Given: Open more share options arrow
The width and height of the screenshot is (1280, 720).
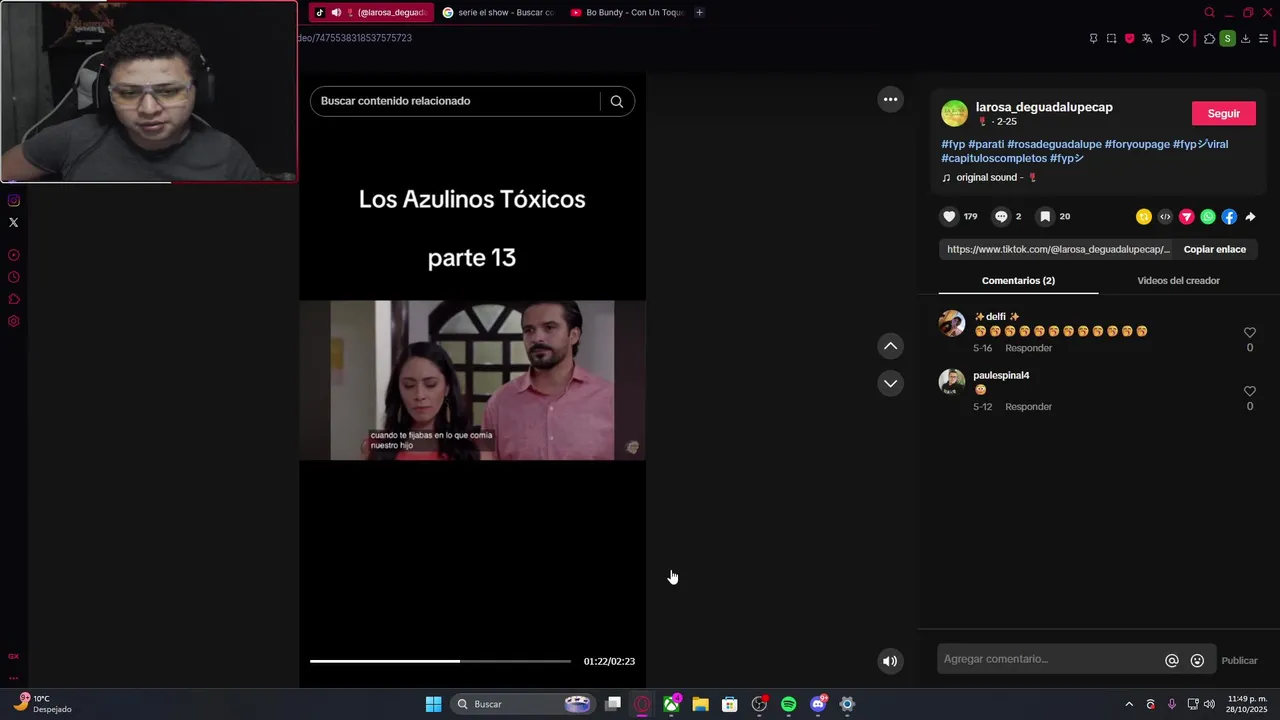Looking at the screenshot, I should click(1250, 217).
